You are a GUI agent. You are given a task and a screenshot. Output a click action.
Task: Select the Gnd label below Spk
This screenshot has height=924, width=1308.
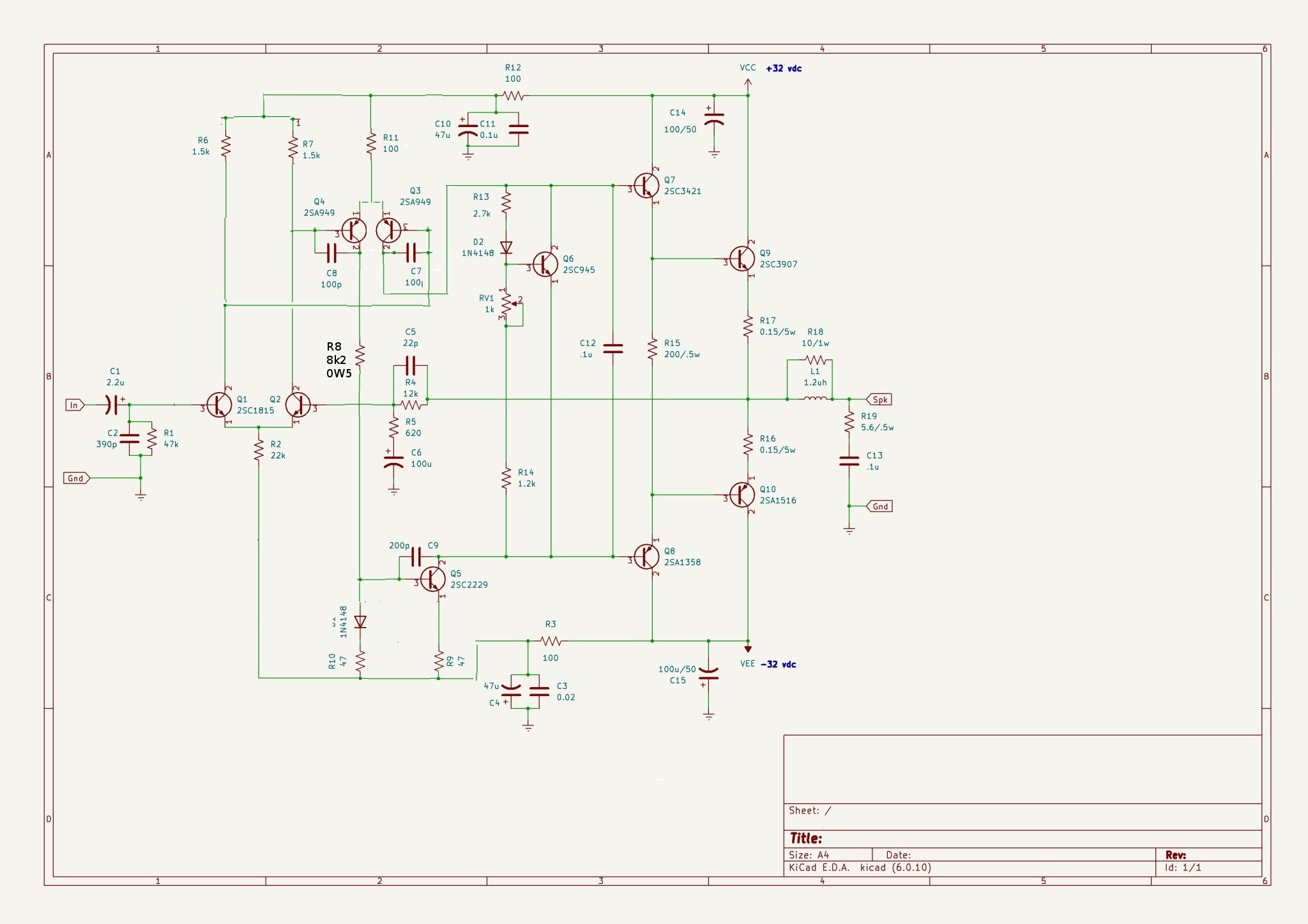click(x=879, y=506)
